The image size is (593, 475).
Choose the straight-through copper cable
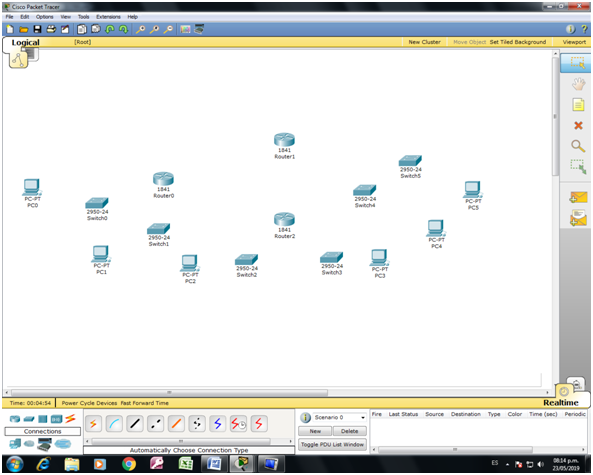(135, 424)
